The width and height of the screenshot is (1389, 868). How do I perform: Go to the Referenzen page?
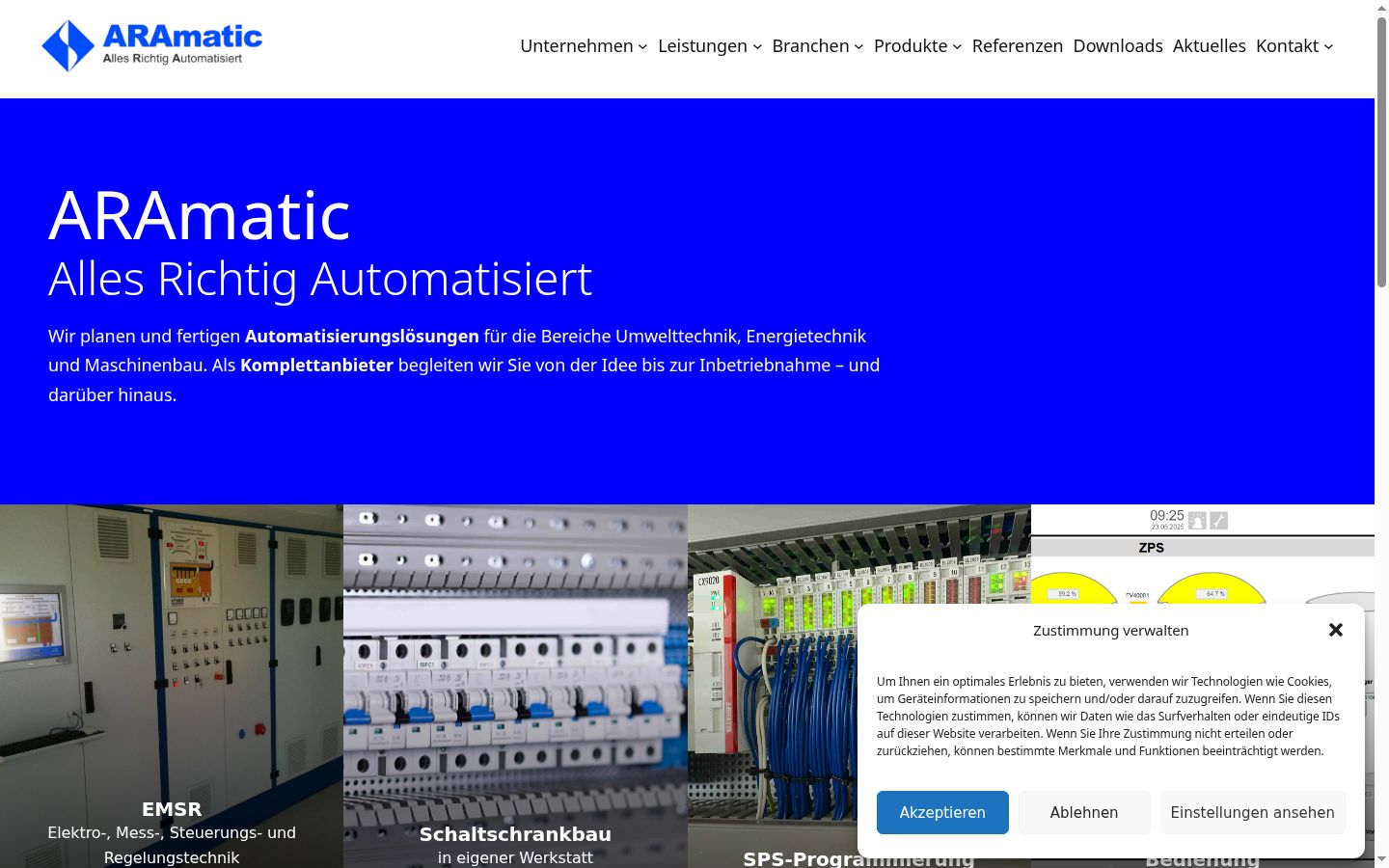pyautogui.click(x=1018, y=46)
